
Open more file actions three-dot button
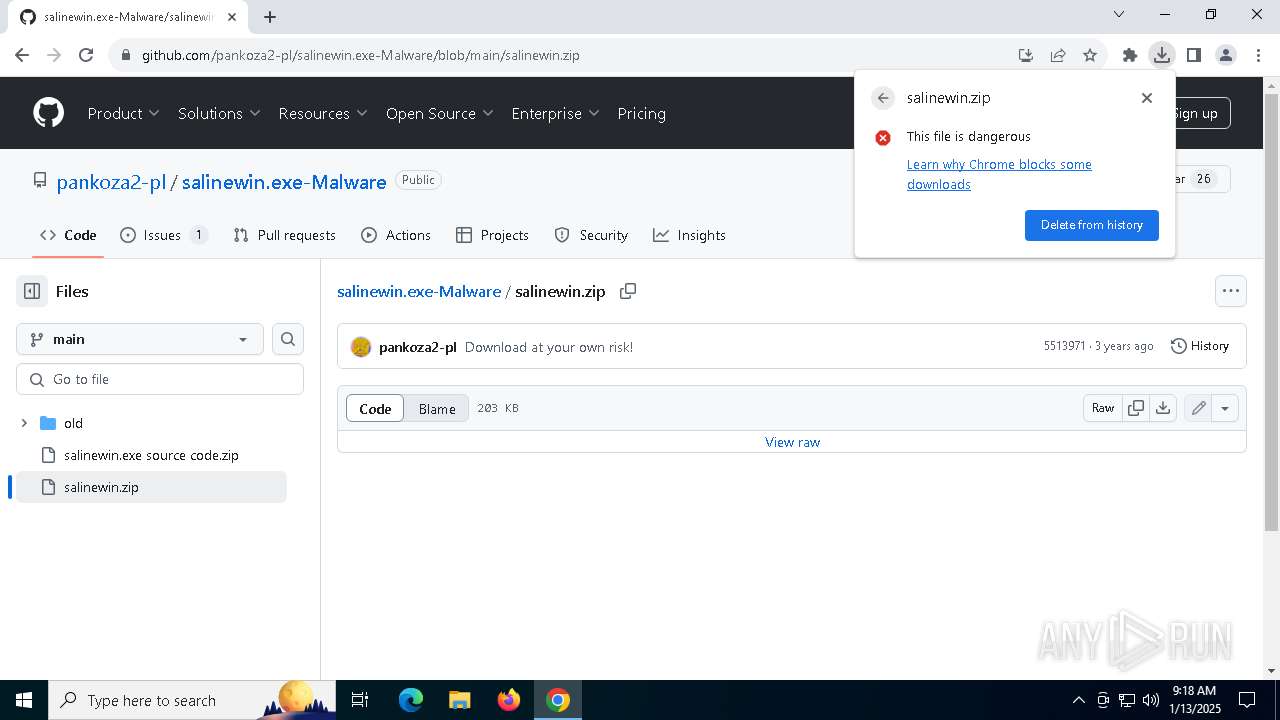[1231, 291]
